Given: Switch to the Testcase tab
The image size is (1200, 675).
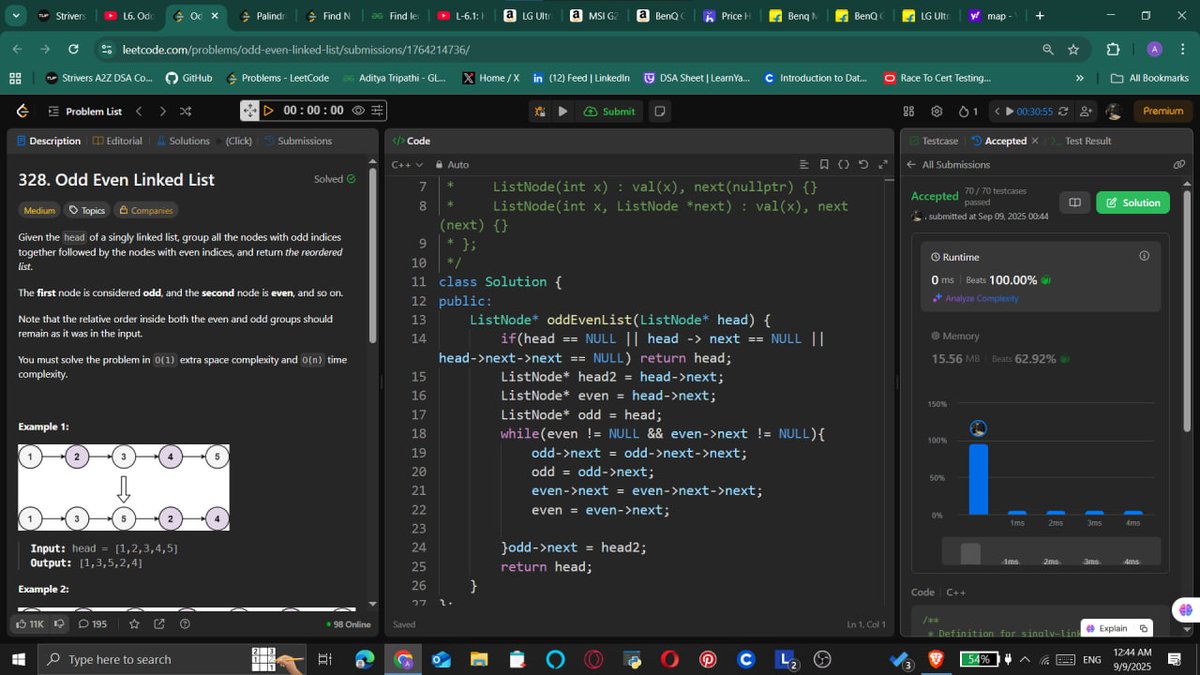Looking at the screenshot, I should click(934, 141).
